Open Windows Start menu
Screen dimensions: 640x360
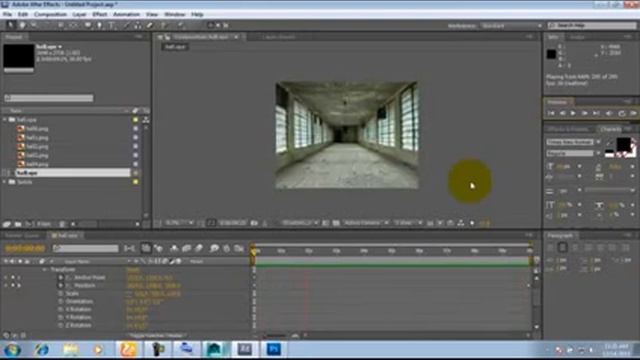coord(12,350)
